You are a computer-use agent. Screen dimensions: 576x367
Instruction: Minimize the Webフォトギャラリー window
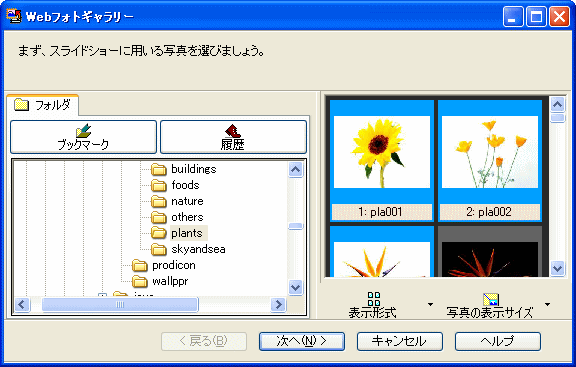(x=513, y=17)
